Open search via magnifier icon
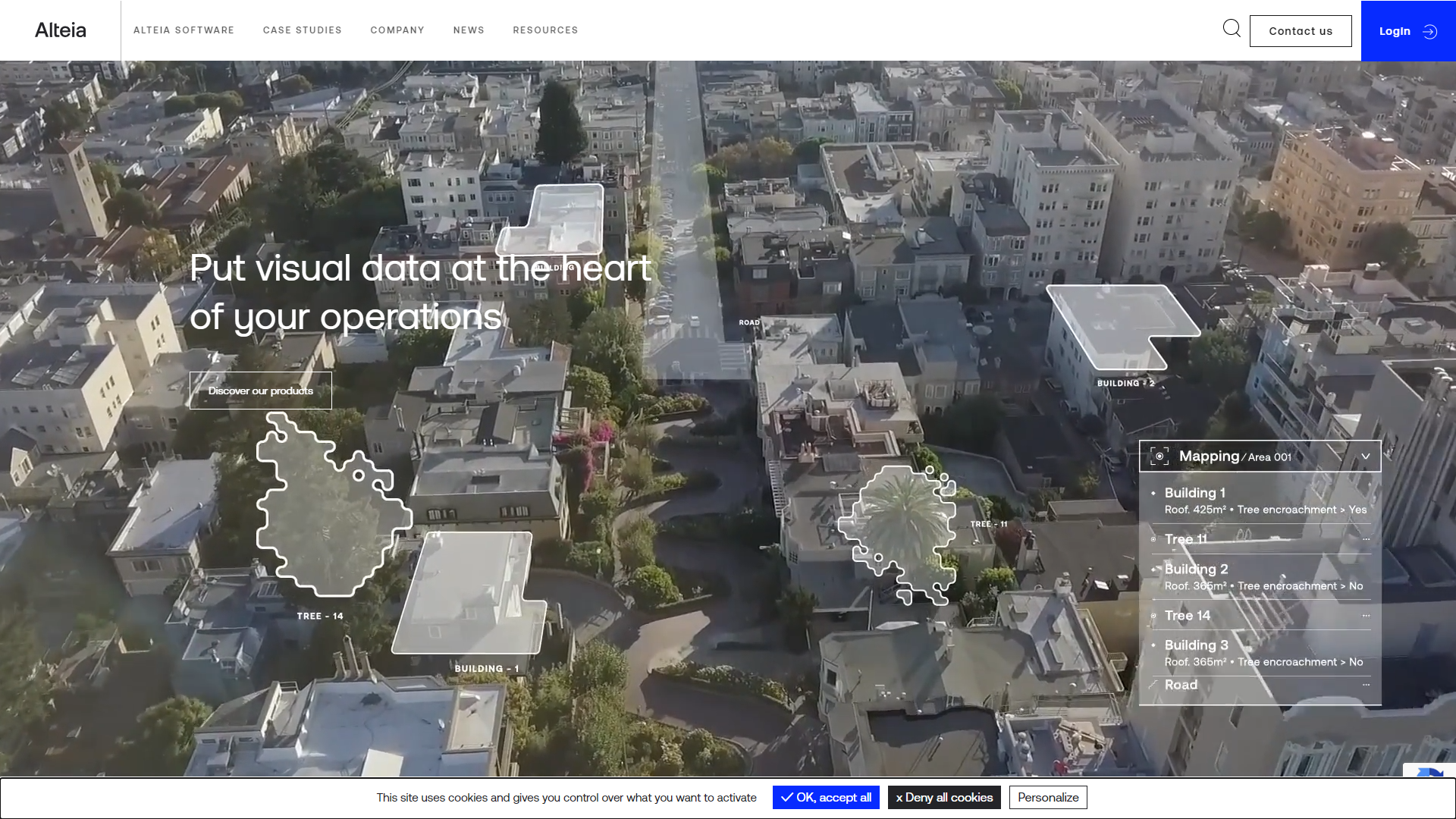The image size is (1456, 819). (1232, 29)
